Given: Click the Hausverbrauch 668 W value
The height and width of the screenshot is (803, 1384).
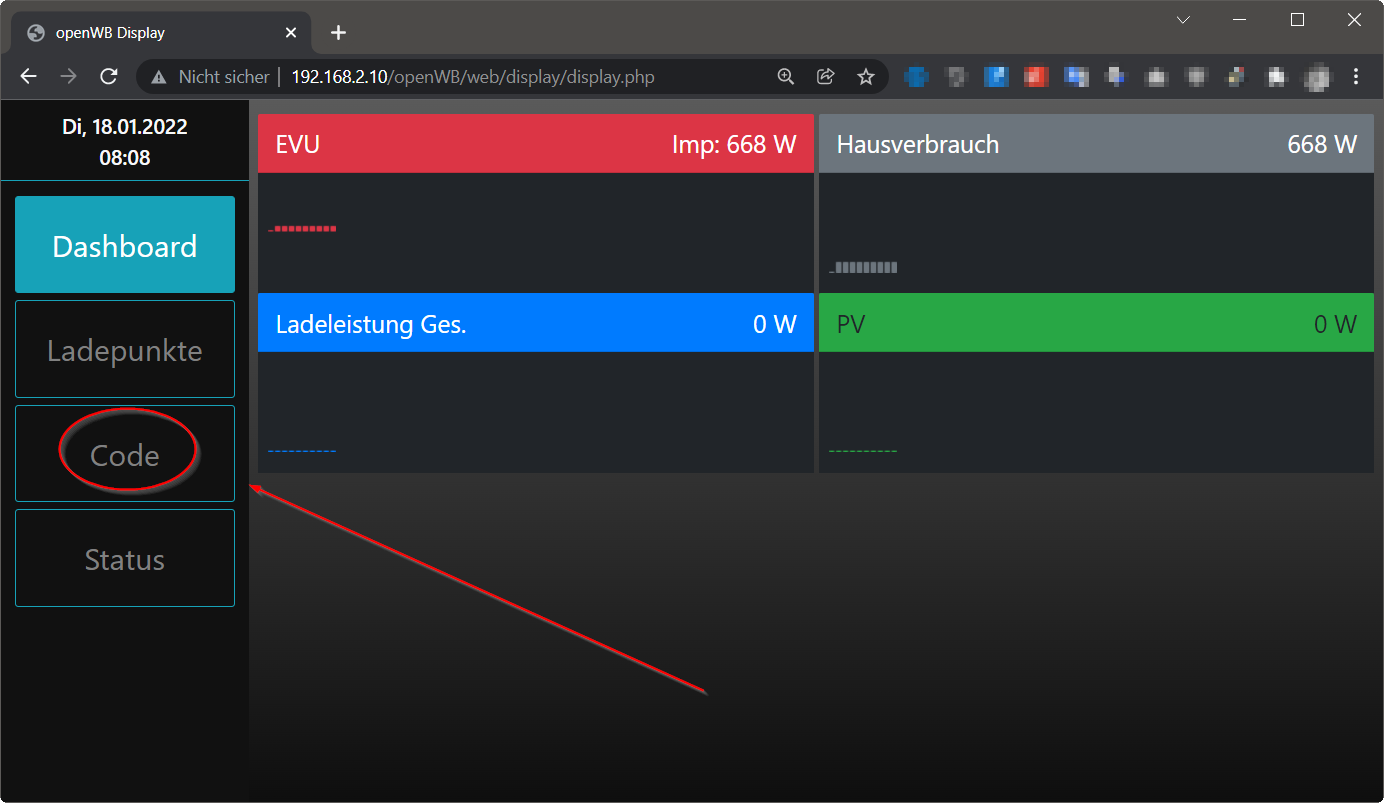Looking at the screenshot, I should [x=1322, y=144].
